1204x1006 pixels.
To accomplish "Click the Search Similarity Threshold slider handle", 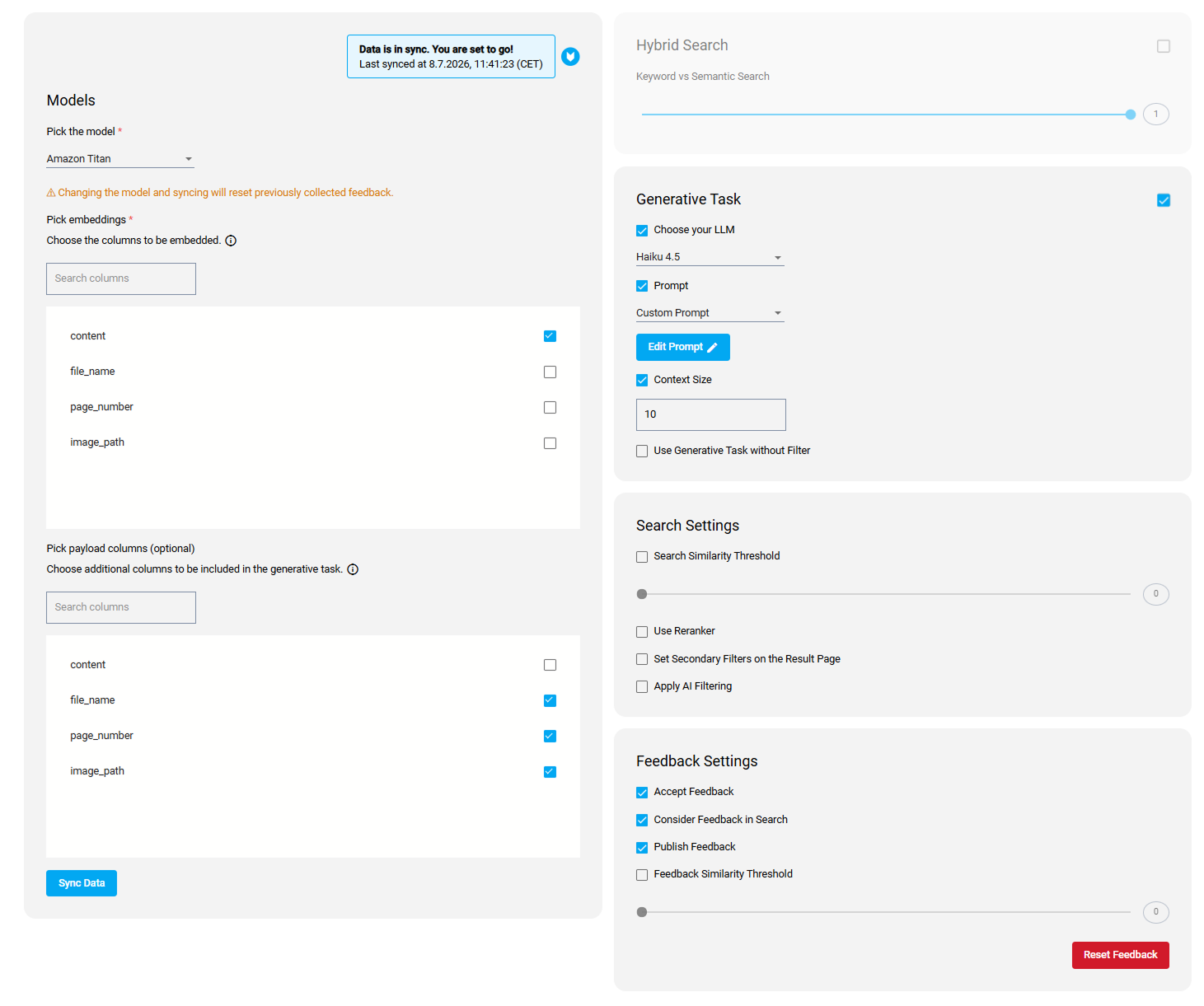I will [x=642, y=594].
